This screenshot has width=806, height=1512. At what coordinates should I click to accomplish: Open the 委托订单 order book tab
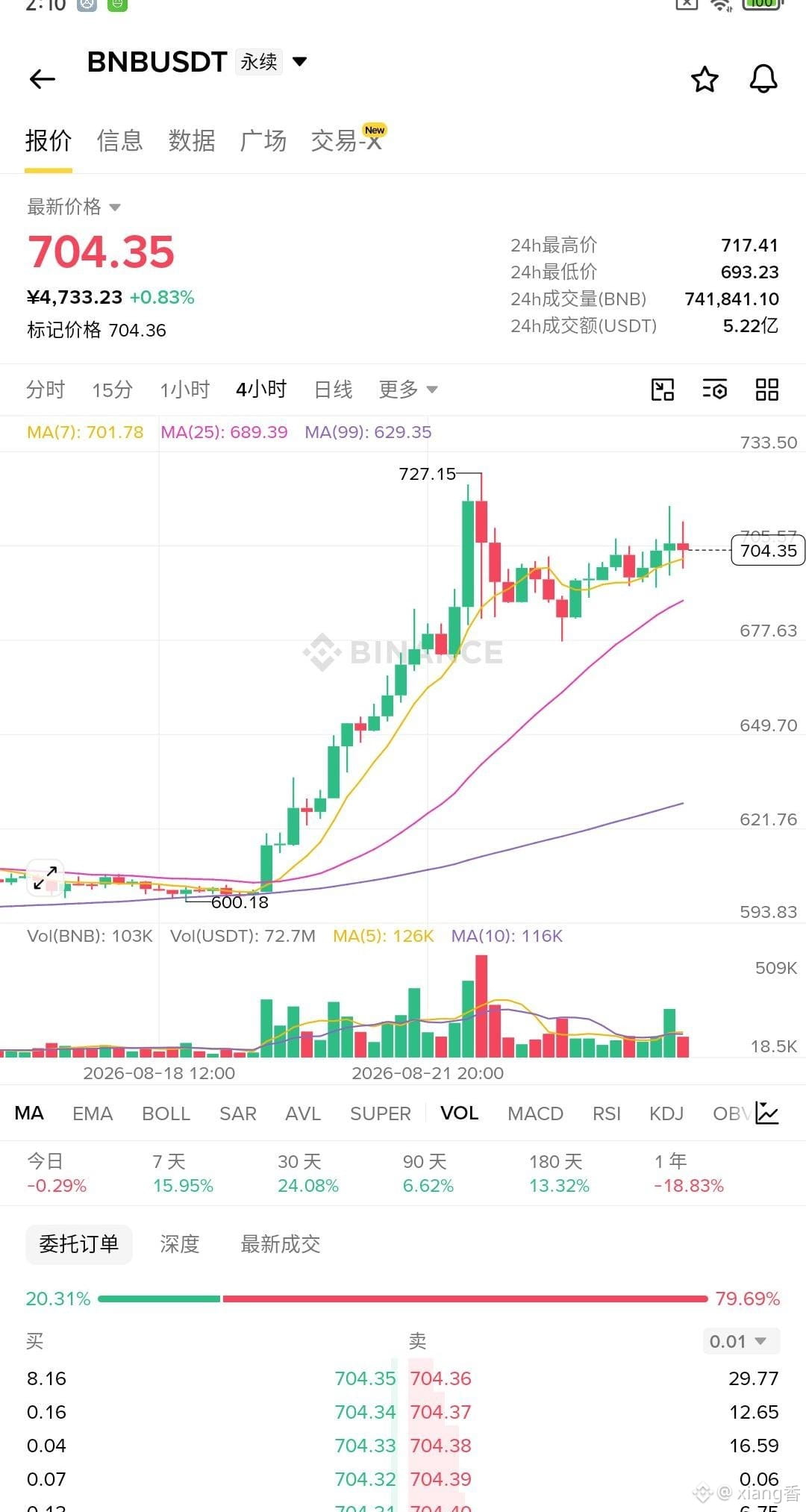point(78,1244)
